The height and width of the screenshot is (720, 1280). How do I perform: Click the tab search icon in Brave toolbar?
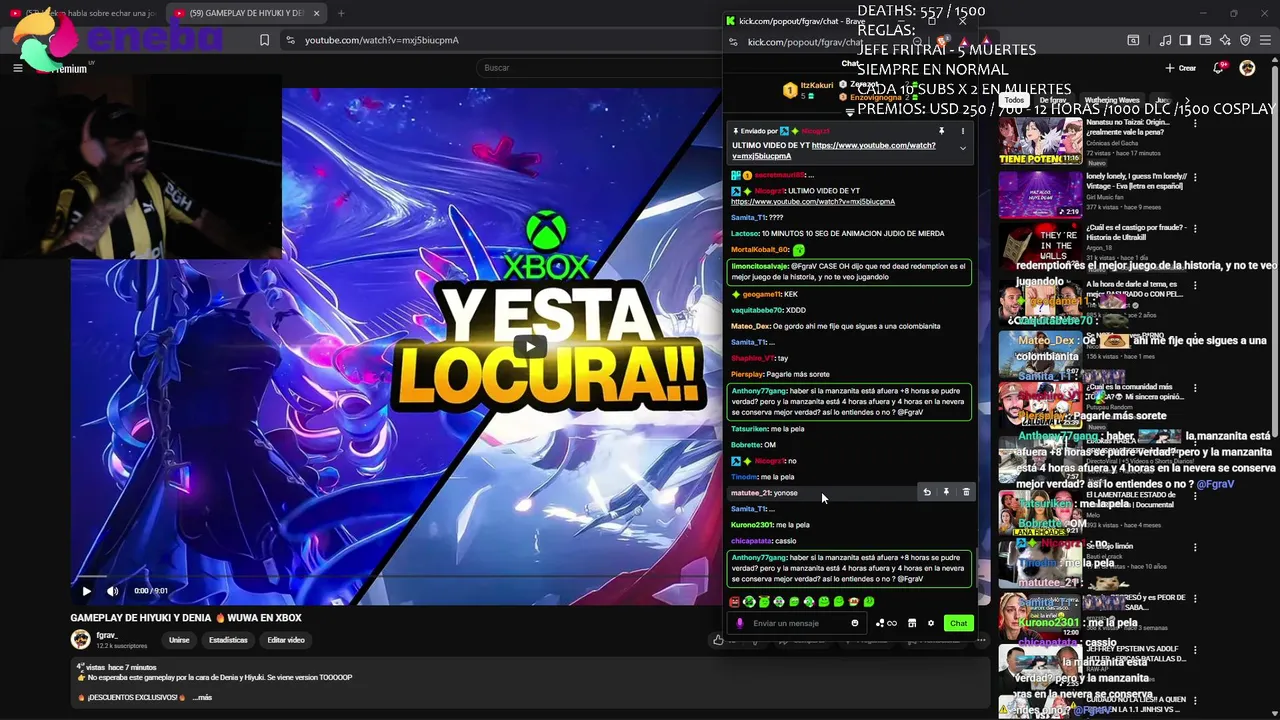[1133, 40]
